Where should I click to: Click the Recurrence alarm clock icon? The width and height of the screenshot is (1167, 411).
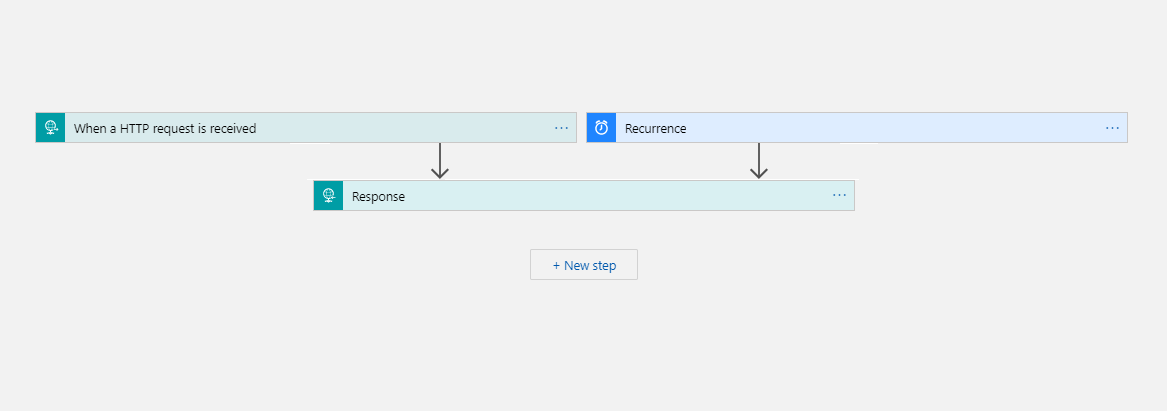pos(601,127)
